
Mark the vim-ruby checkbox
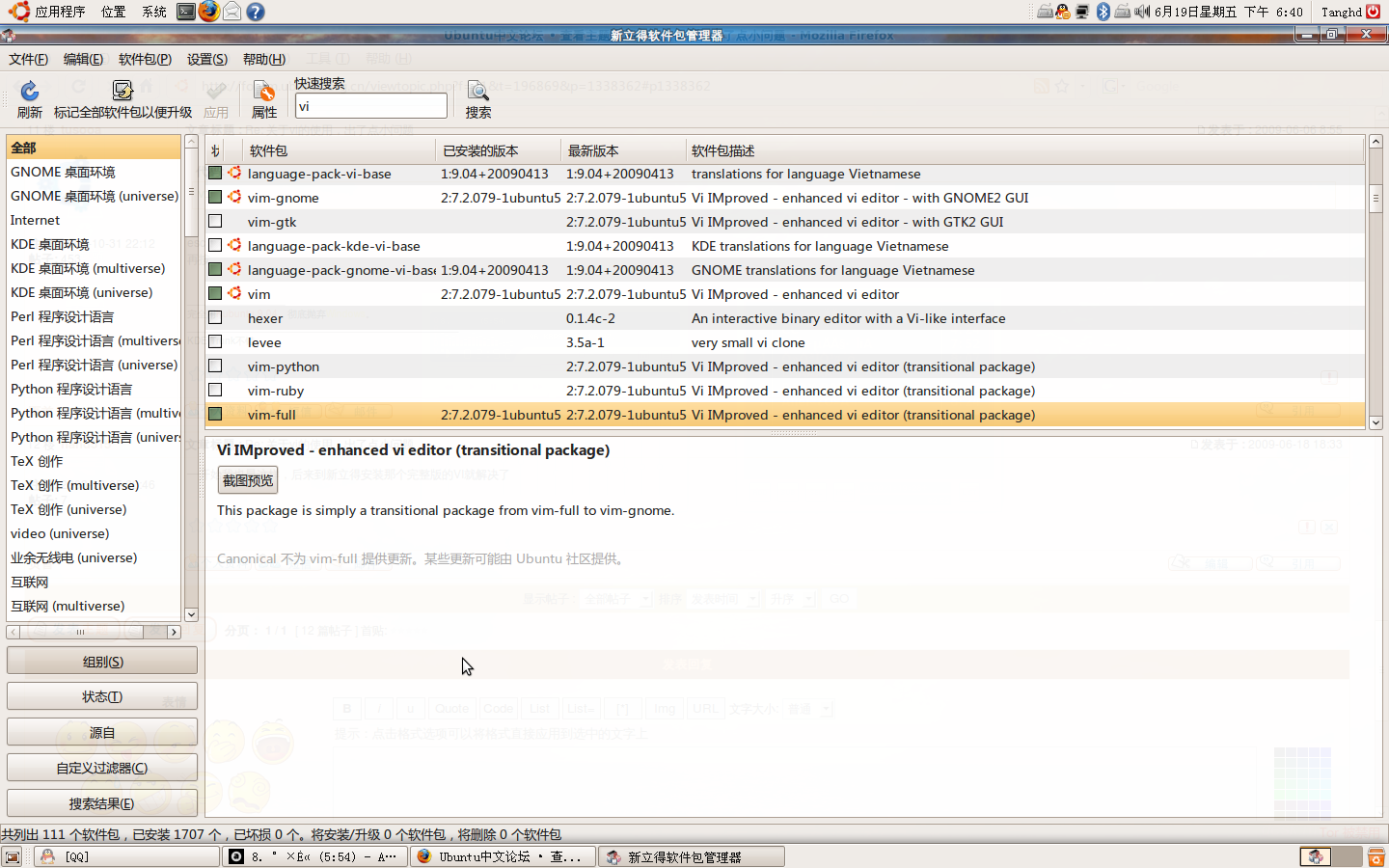[215, 390]
